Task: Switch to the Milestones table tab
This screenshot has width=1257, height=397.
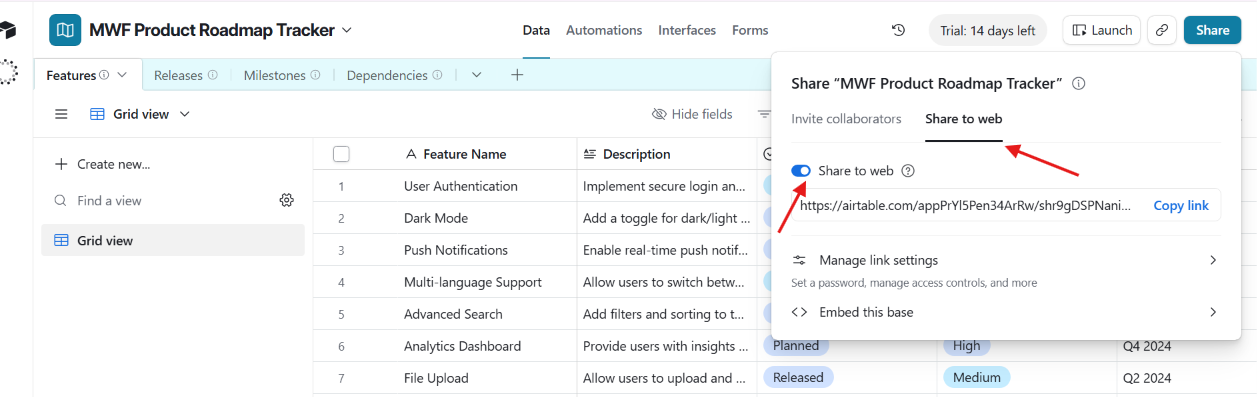Action: pos(282,75)
